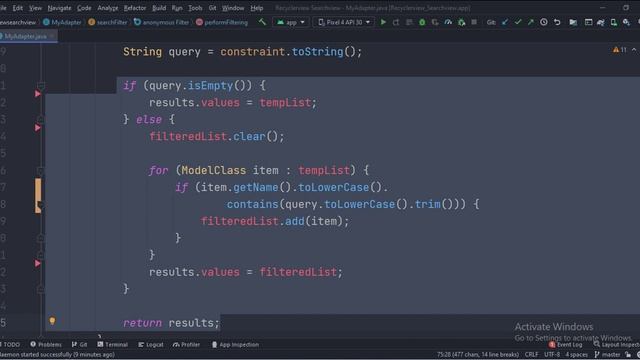
Task: Open the CRLF line separator selector
Action: pyautogui.click(x=531, y=355)
